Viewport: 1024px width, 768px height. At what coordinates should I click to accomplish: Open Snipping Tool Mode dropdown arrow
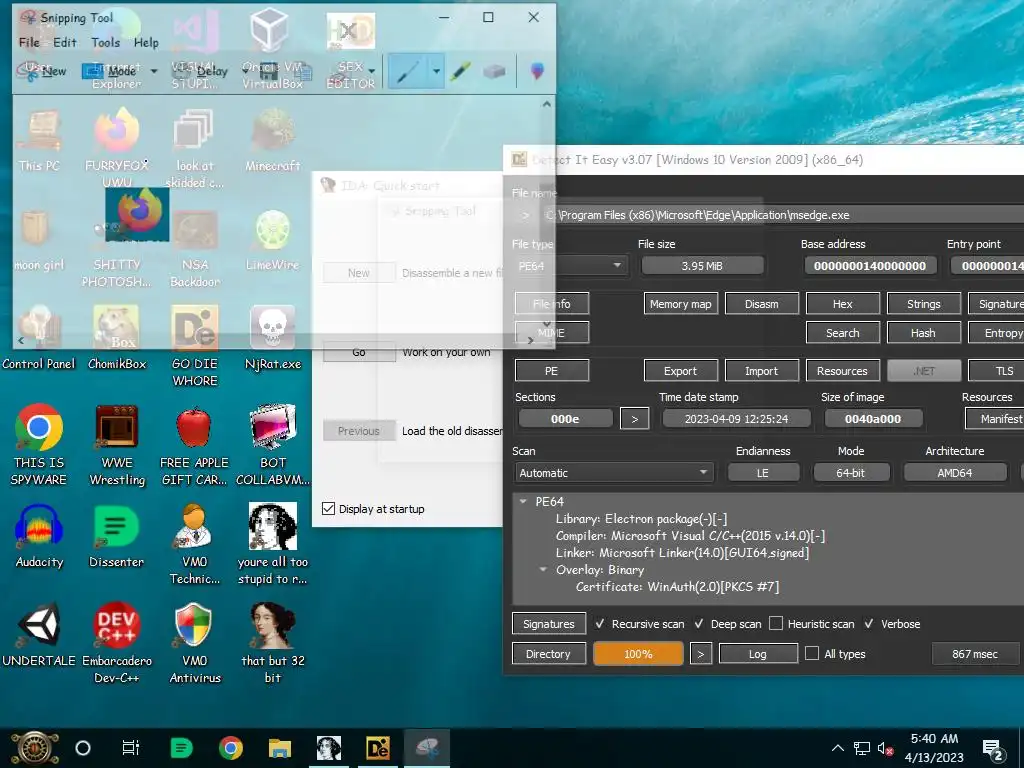154,71
